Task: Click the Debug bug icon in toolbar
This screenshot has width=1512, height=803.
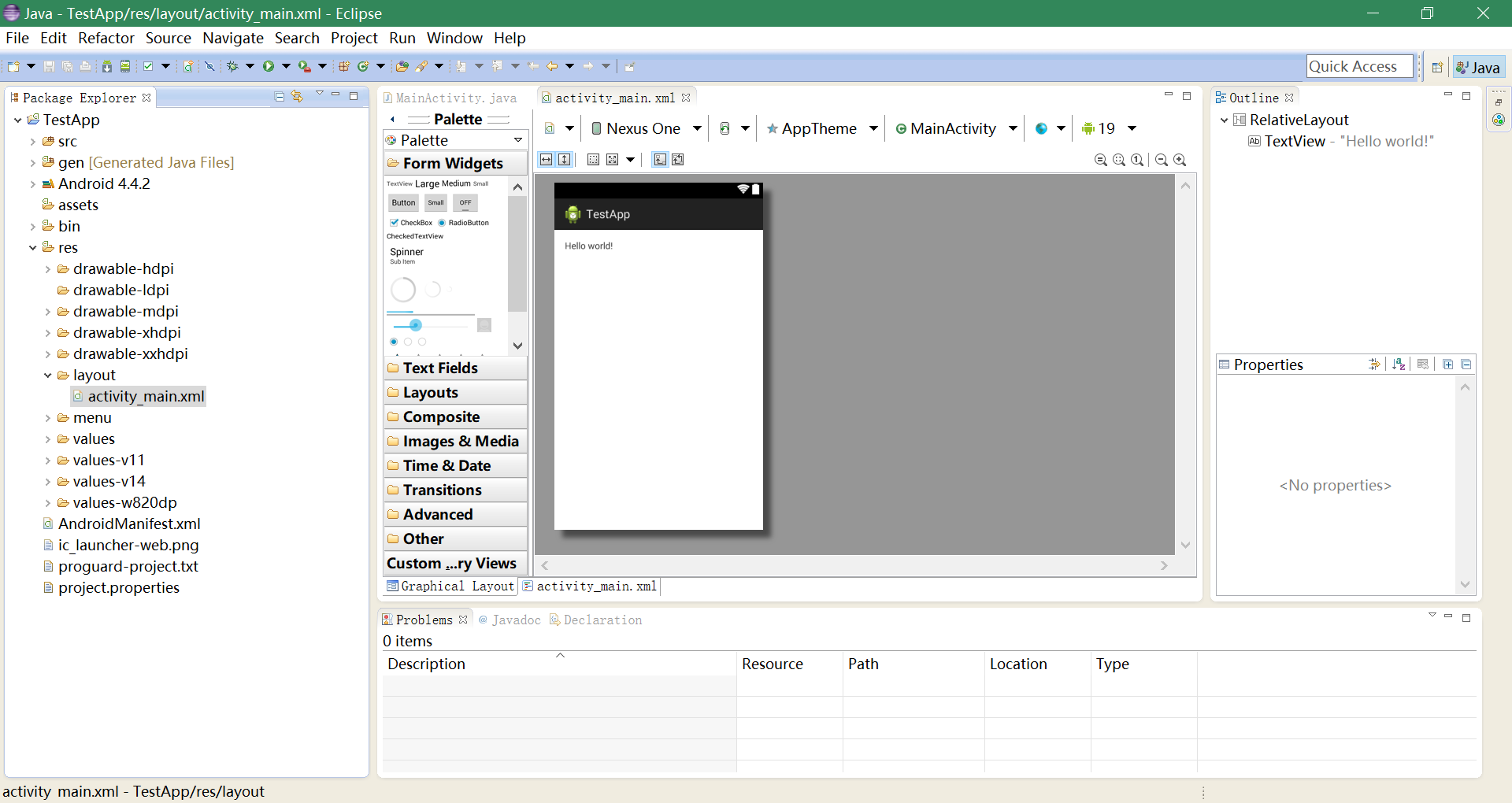Action: [x=232, y=67]
